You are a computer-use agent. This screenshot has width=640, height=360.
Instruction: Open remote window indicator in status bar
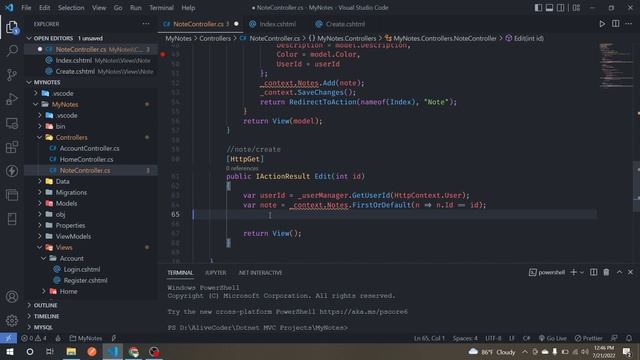click(x=8, y=338)
